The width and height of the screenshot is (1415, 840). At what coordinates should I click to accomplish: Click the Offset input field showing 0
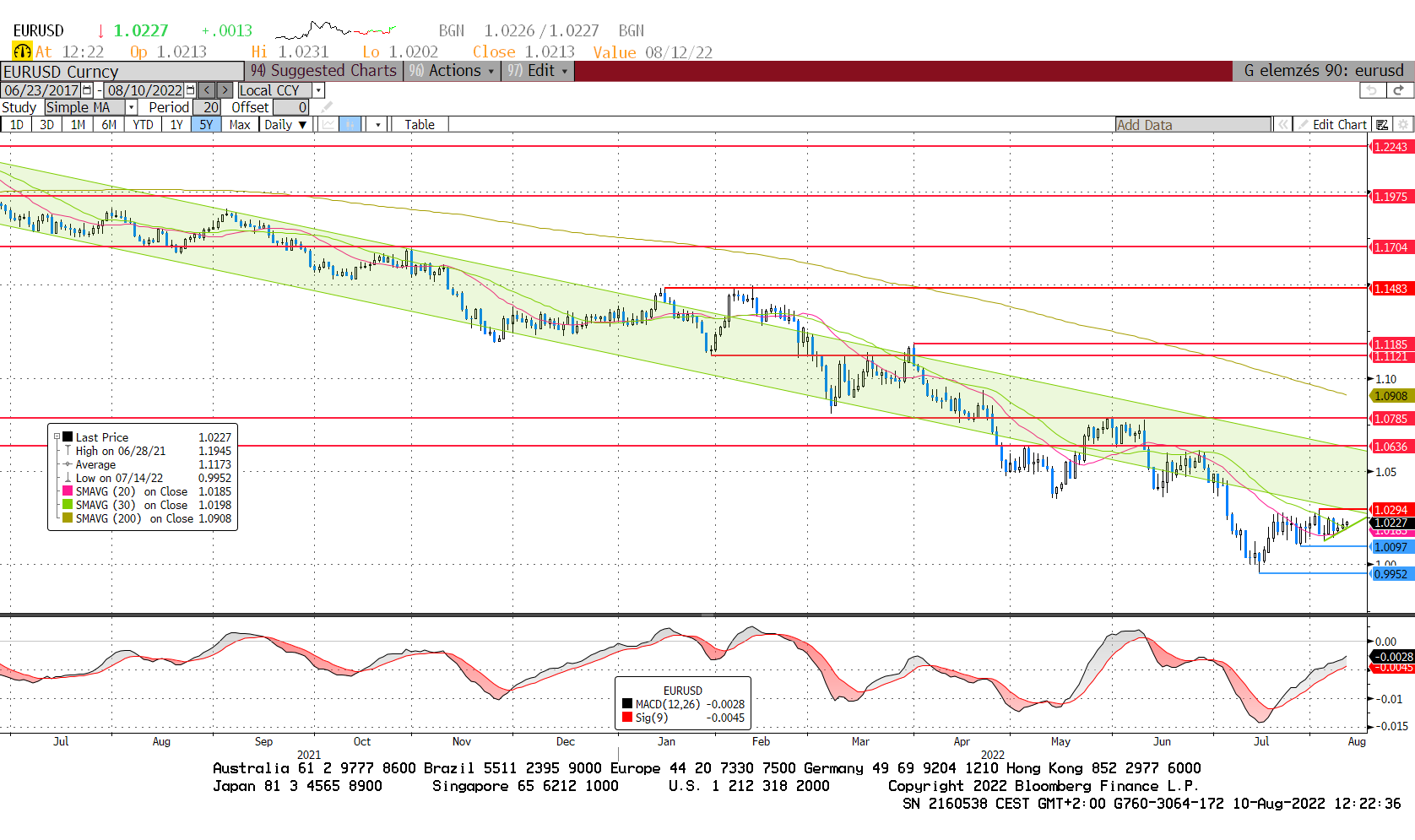coord(290,107)
